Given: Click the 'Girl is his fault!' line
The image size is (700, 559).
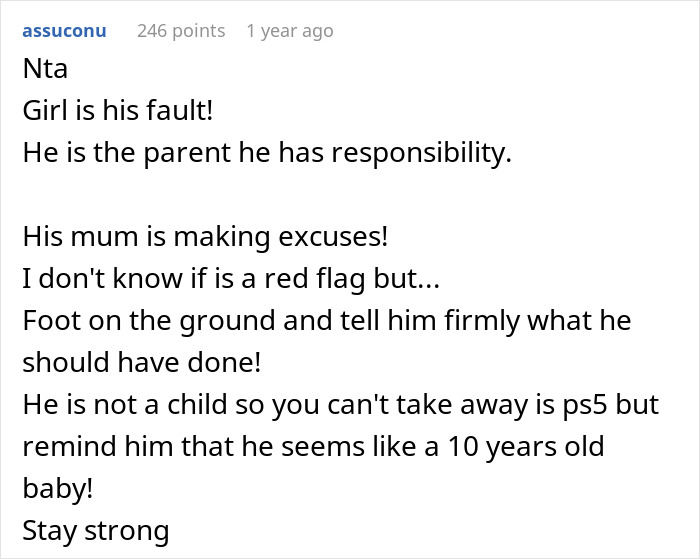Looking at the screenshot, I should 117,110.
